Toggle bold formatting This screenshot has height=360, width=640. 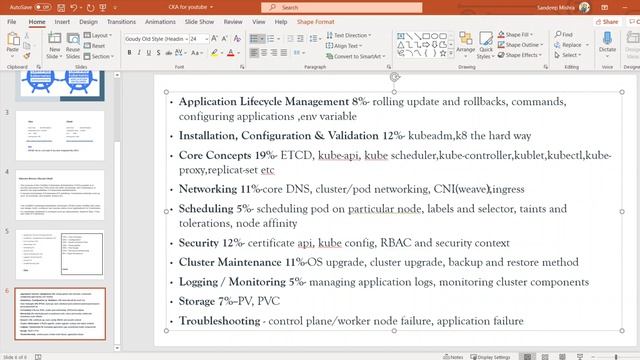pyautogui.click(x=129, y=53)
